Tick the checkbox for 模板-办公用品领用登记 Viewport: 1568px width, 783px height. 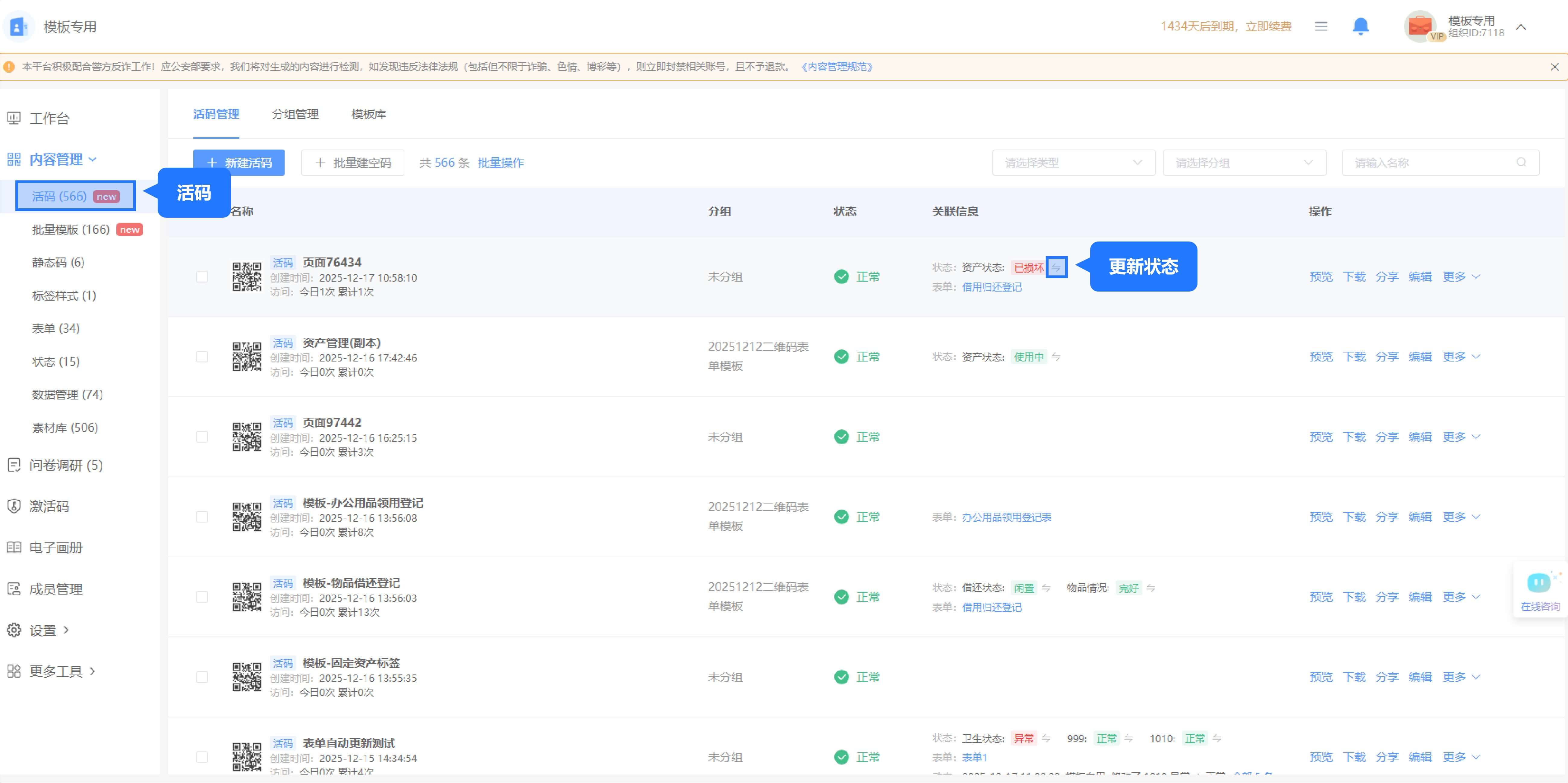click(x=202, y=517)
